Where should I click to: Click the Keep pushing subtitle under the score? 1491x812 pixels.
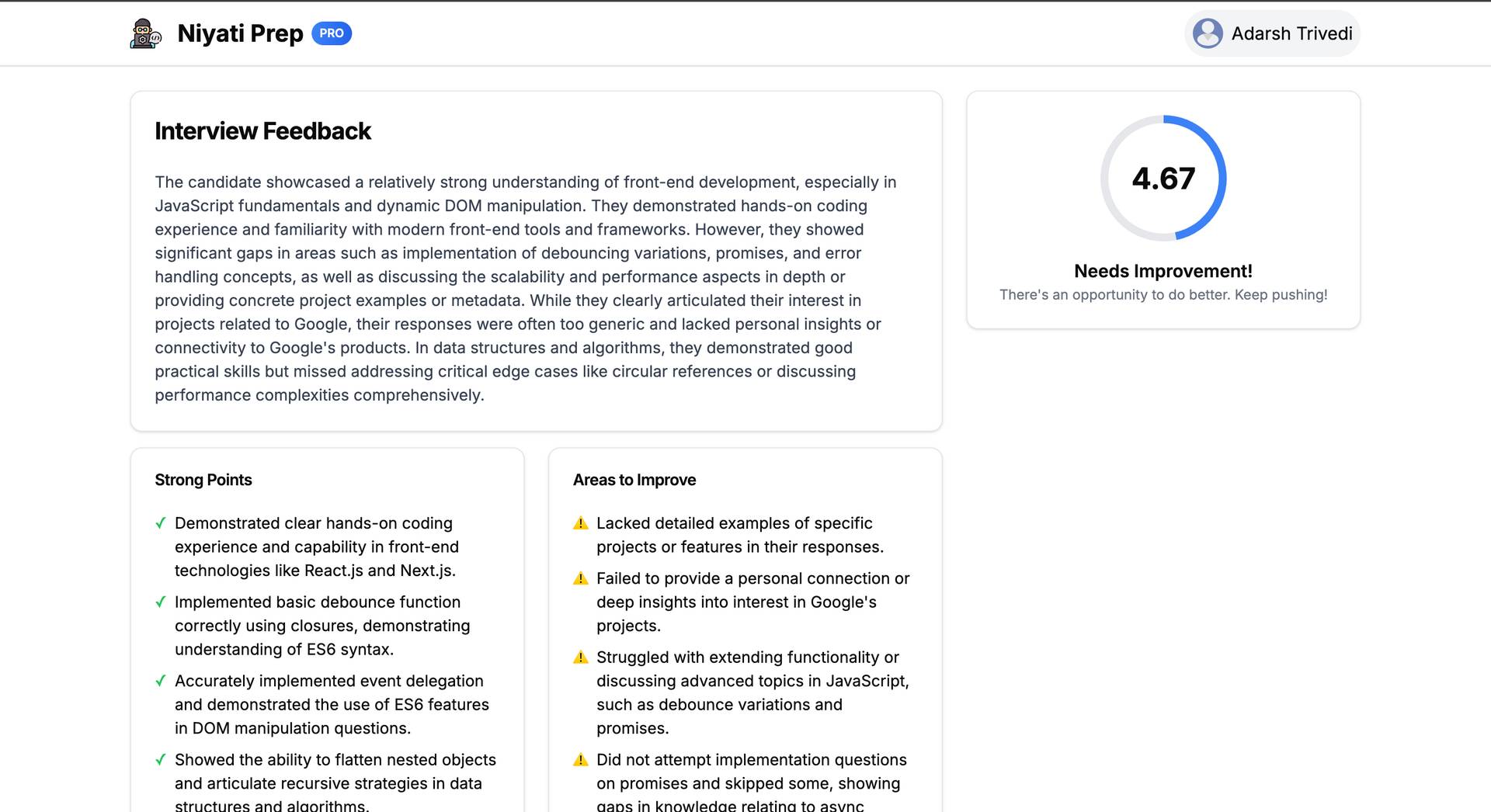tap(1163, 295)
